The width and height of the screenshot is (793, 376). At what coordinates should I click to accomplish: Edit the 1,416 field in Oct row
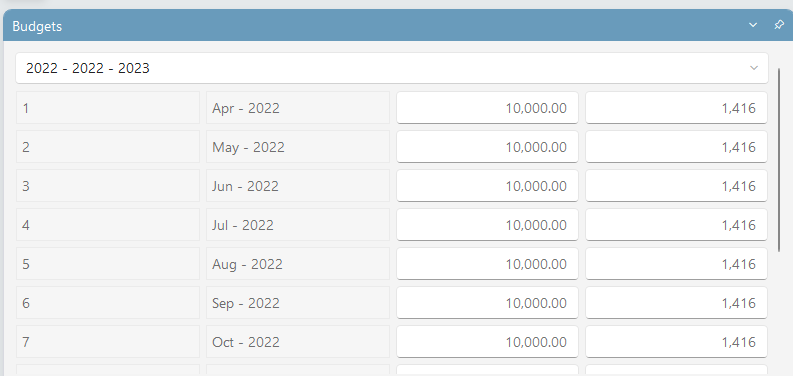pyautogui.click(x=676, y=342)
